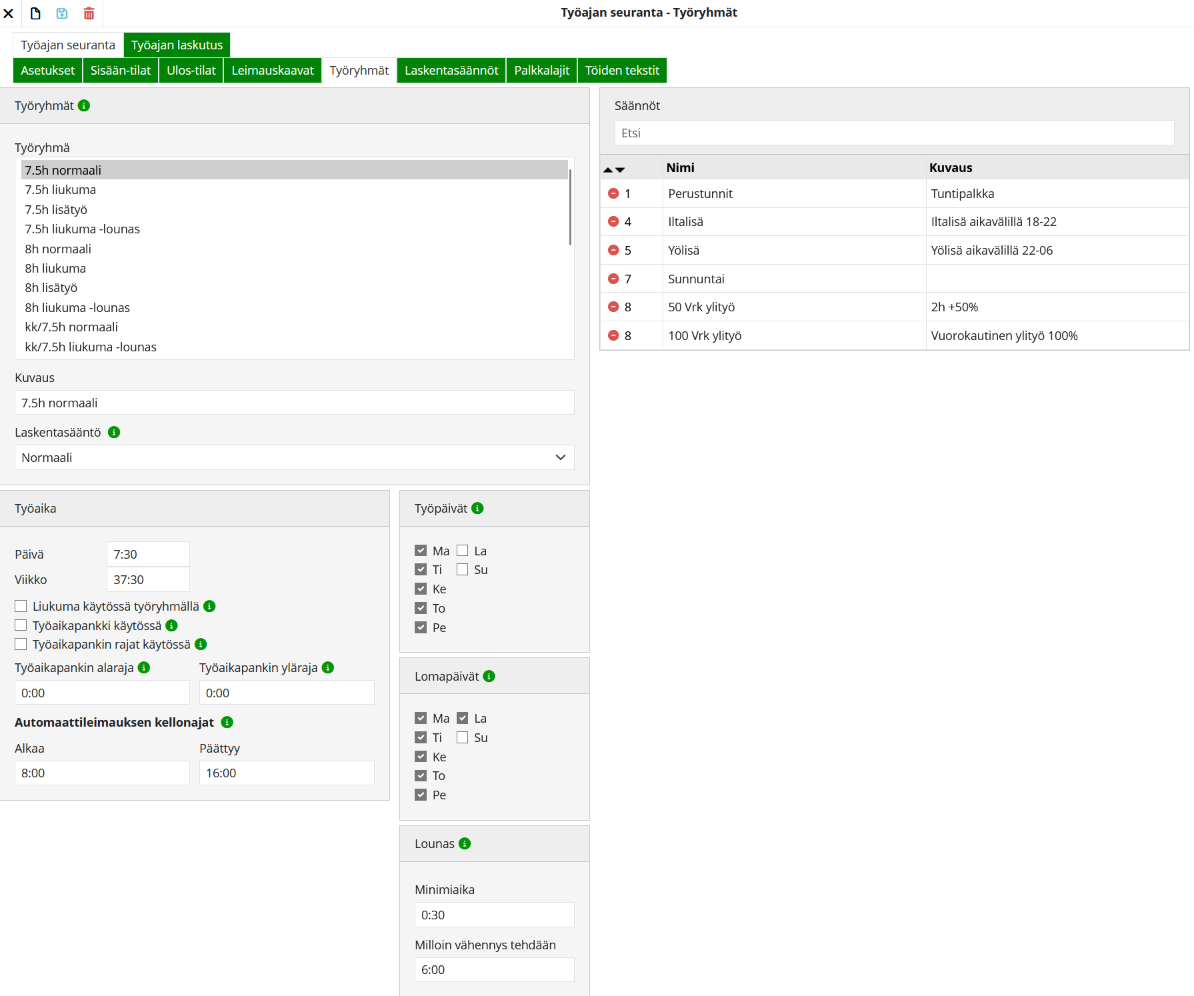The image size is (1194, 996).
Task: Click info icon next to Lounas heading
Action: point(466,843)
